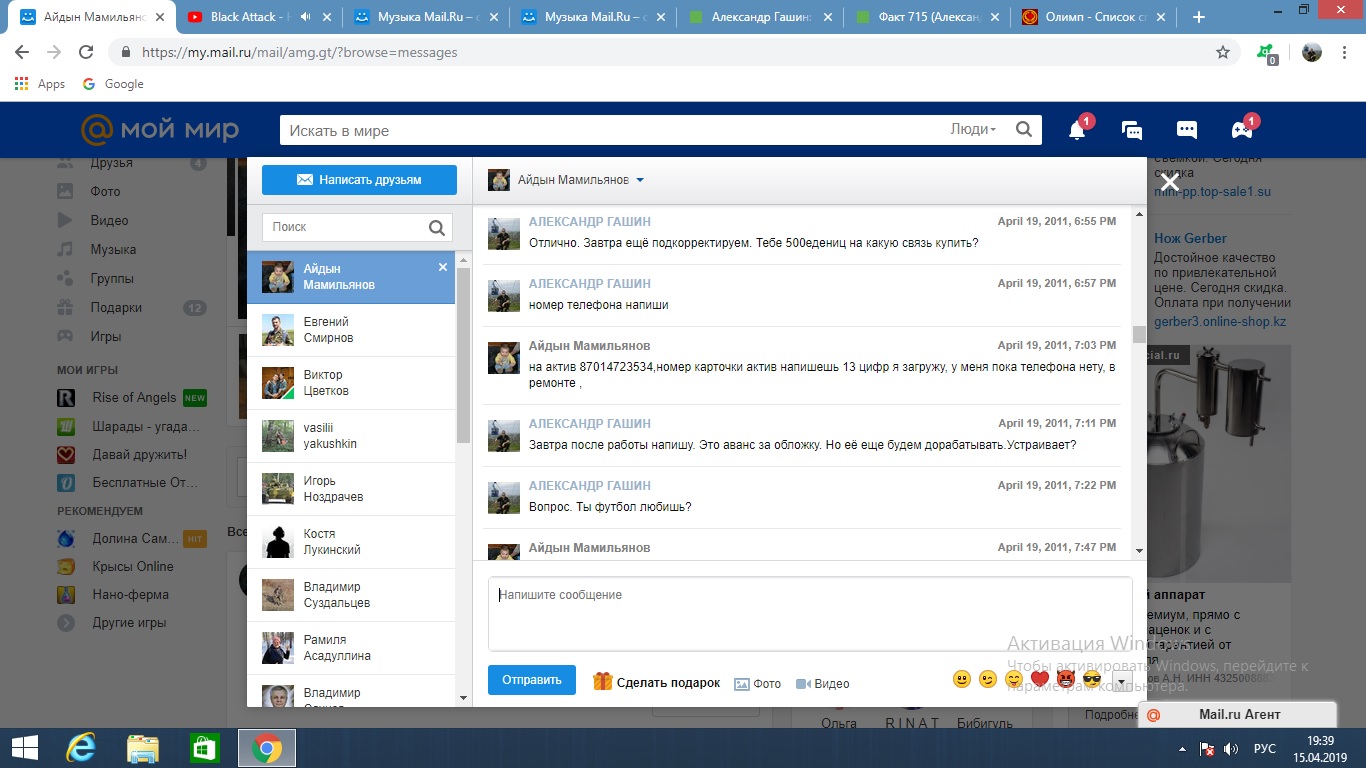Screen dimensions: 1366x768
Task: Open Подарки in left sidebar
Action: (x=116, y=307)
